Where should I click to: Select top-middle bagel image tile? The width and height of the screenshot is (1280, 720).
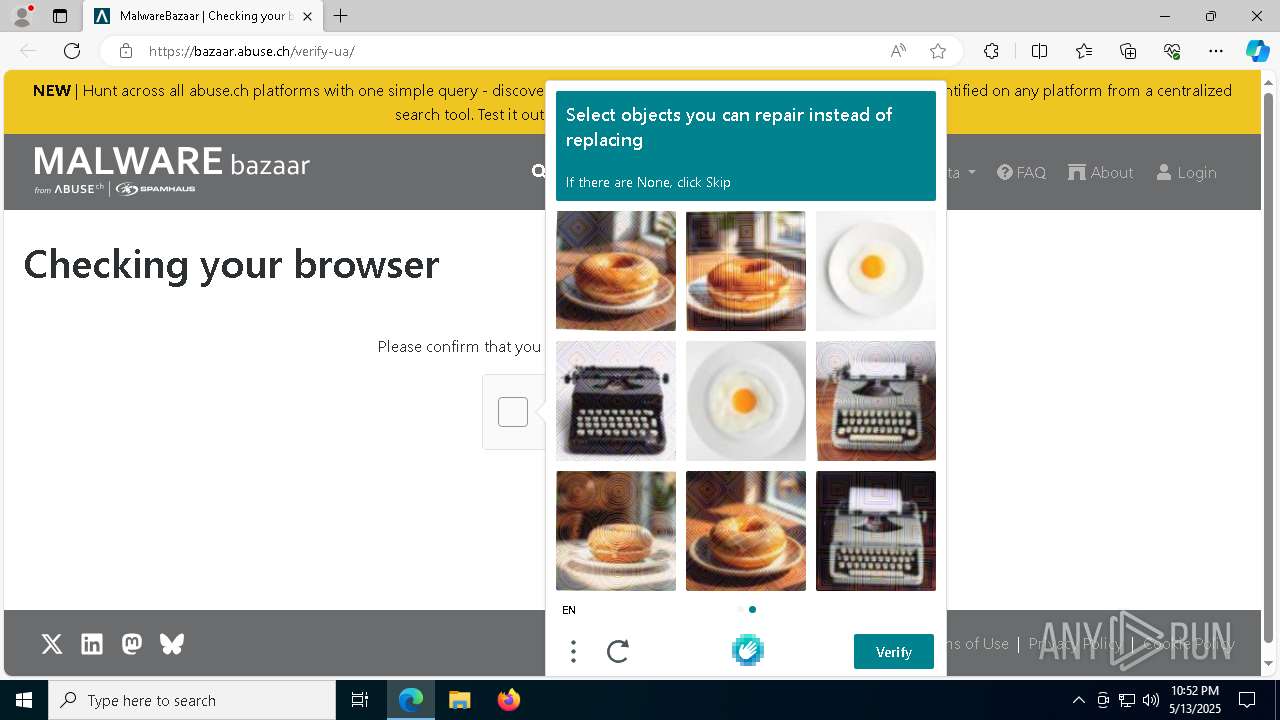[746, 271]
